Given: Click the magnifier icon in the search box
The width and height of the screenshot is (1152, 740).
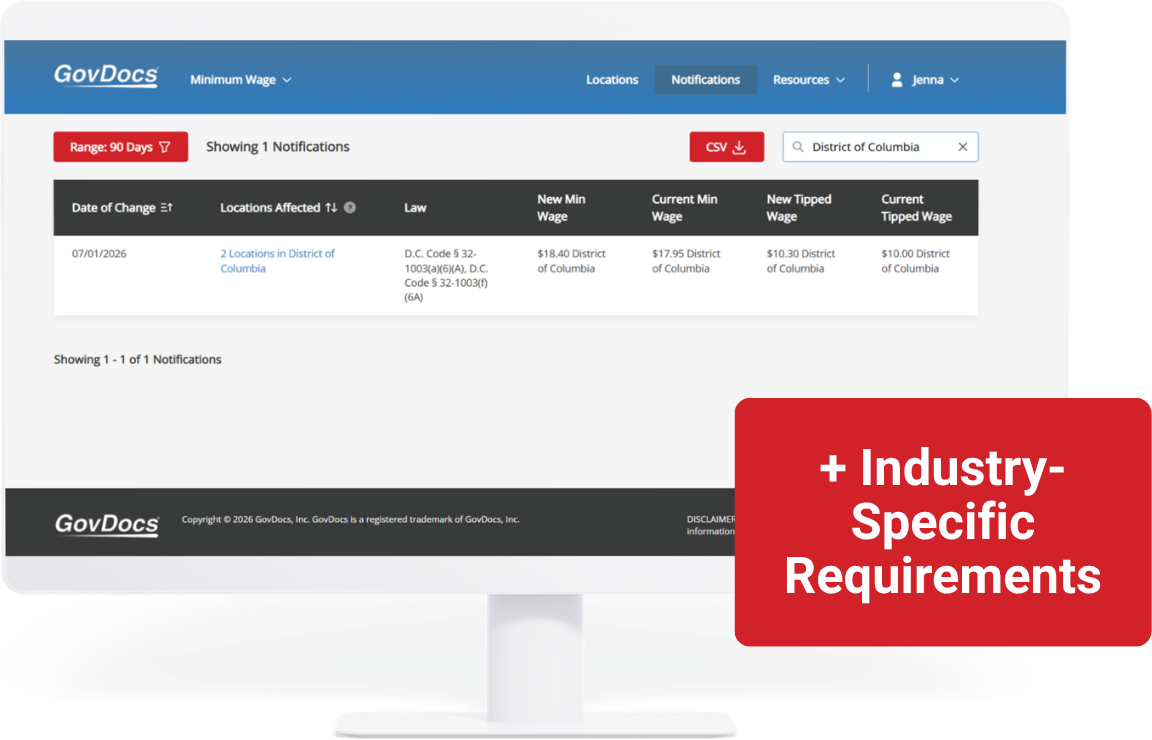Looking at the screenshot, I should pos(798,147).
